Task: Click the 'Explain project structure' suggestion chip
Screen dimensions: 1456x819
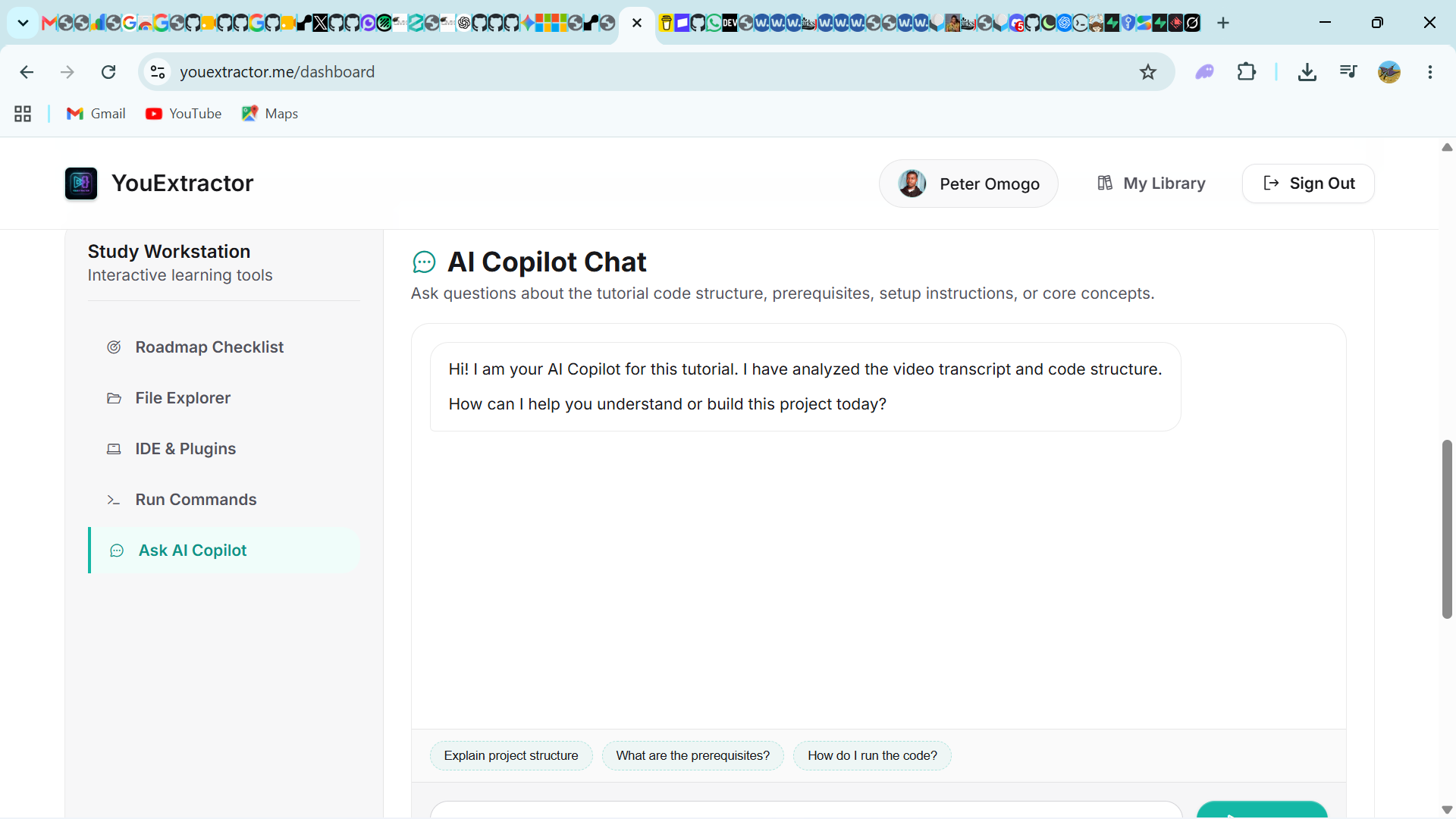Action: coord(511,755)
